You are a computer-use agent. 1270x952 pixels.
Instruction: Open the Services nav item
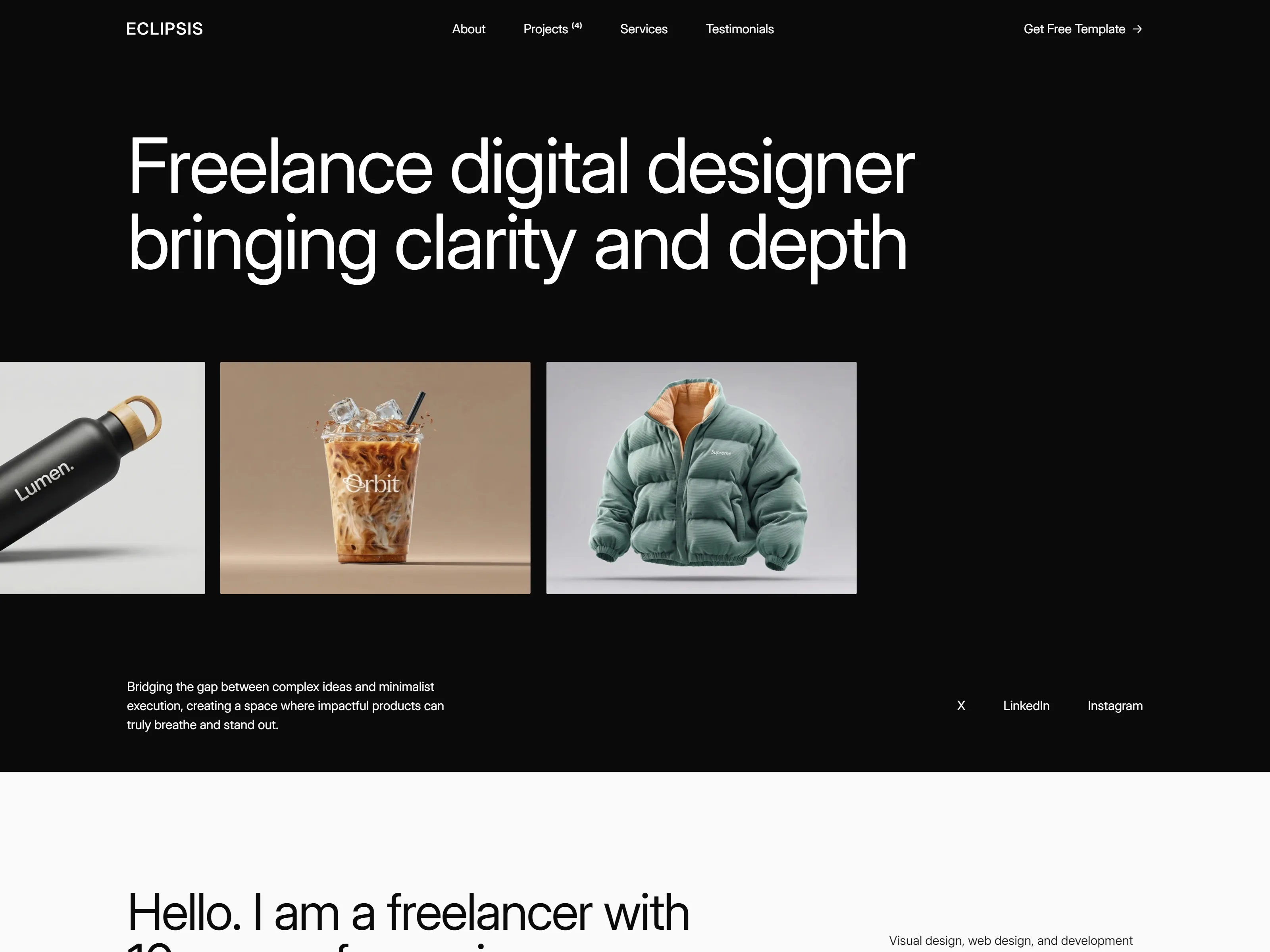coord(644,29)
